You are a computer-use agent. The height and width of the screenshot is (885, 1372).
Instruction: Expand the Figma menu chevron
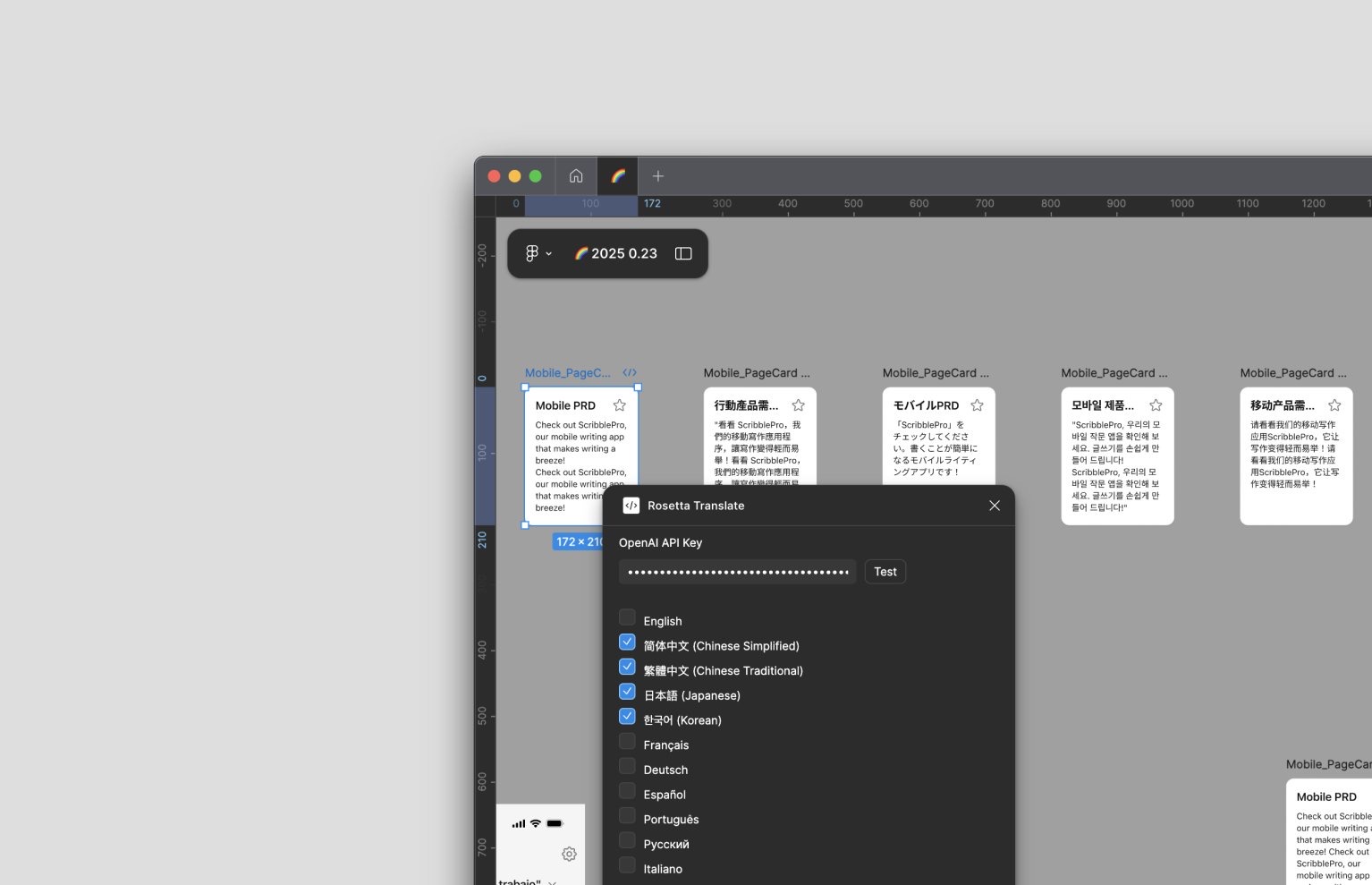pyautogui.click(x=549, y=254)
